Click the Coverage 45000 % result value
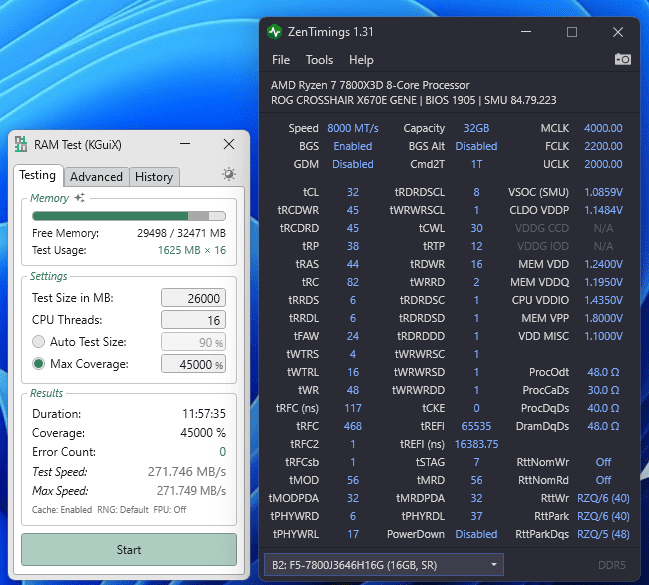This screenshot has width=649, height=585. pyautogui.click(x=203, y=433)
